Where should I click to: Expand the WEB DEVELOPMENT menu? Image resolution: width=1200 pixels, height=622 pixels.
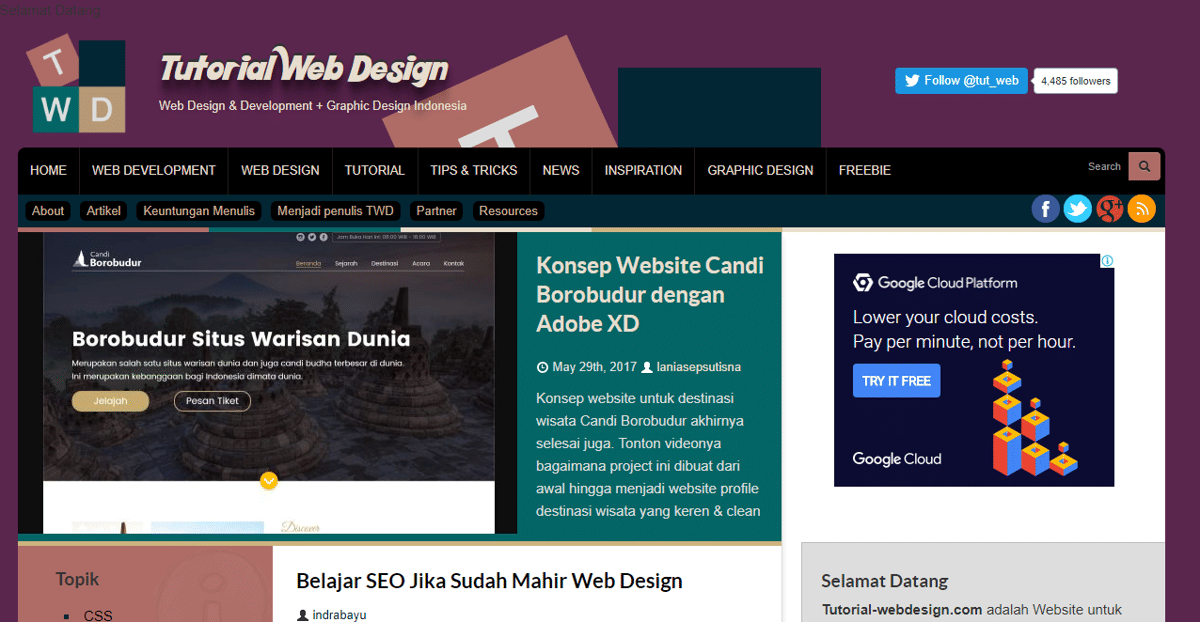pos(153,170)
